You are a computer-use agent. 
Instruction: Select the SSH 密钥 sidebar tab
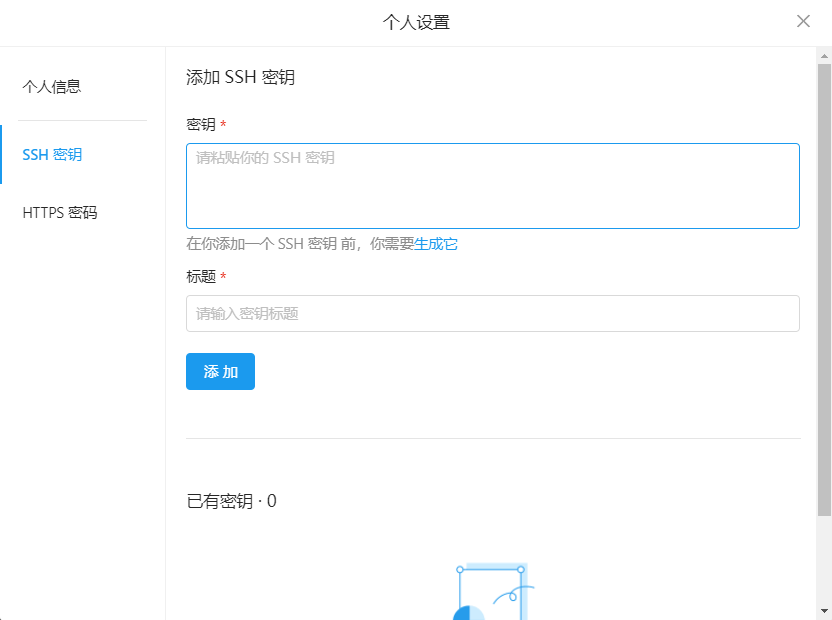tap(52, 155)
